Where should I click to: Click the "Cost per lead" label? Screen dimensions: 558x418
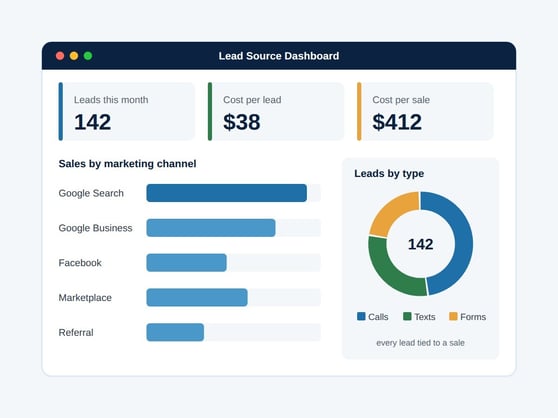(252, 100)
